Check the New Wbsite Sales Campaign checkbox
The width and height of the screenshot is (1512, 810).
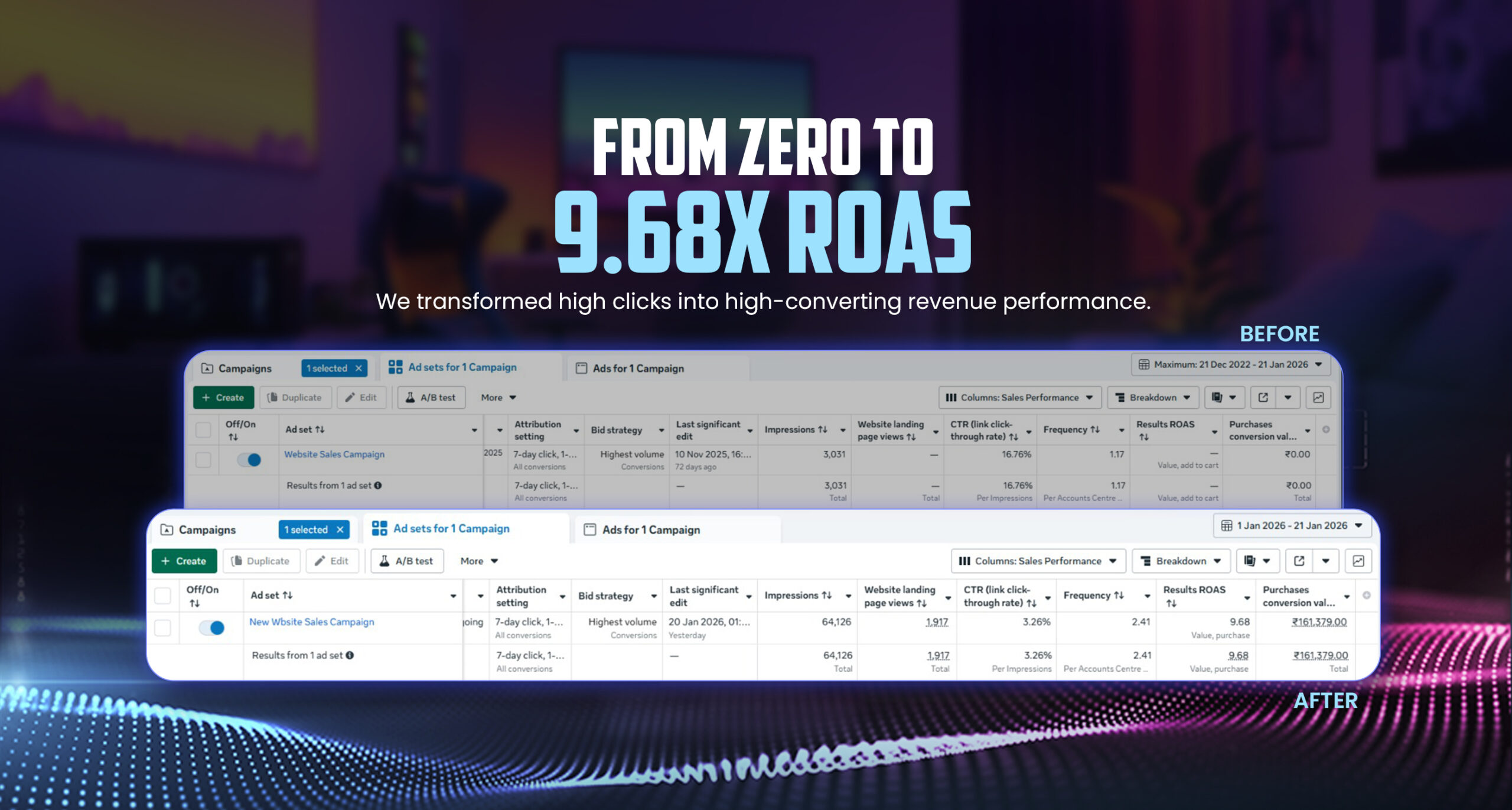click(x=162, y=627)
